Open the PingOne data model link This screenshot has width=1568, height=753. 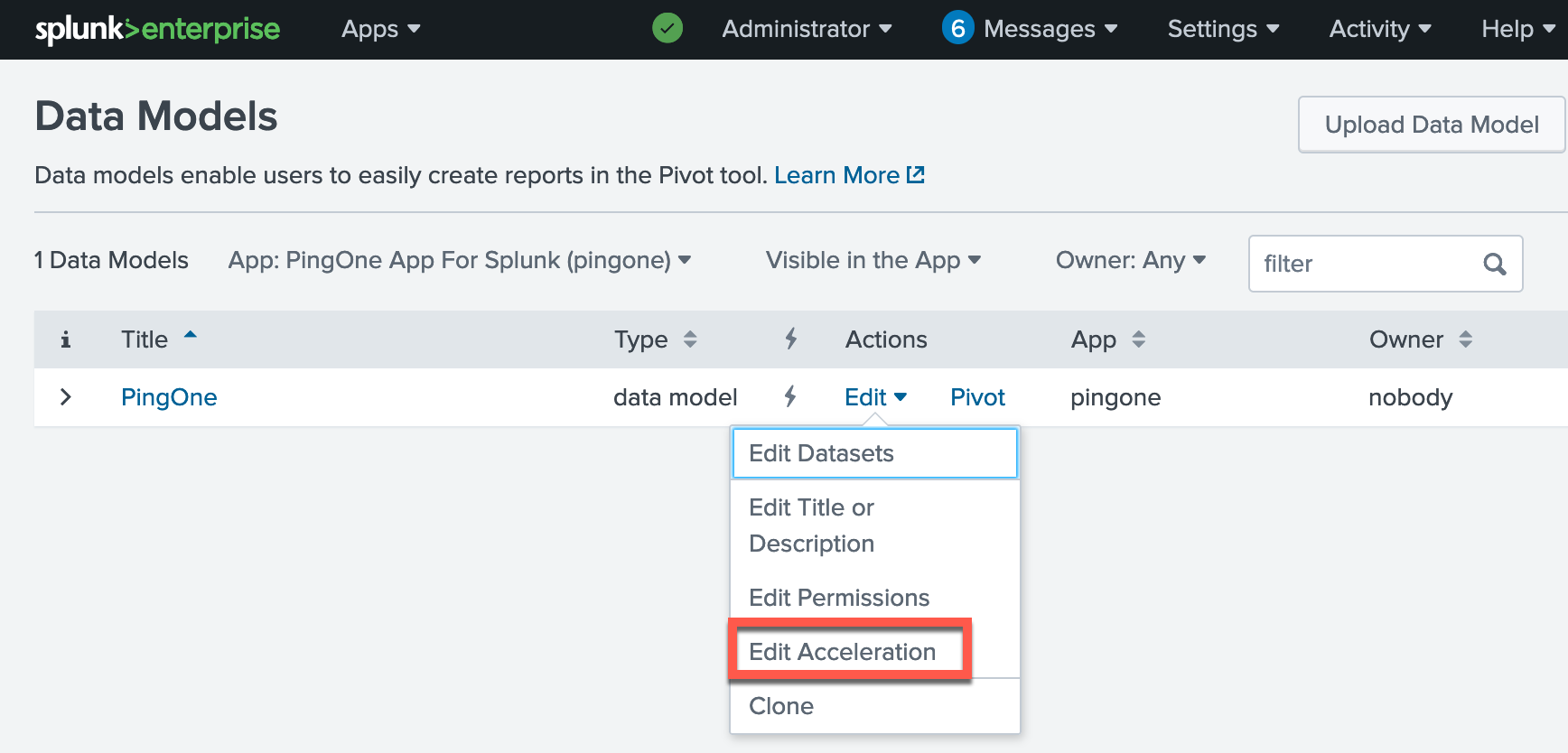(169, 397)
